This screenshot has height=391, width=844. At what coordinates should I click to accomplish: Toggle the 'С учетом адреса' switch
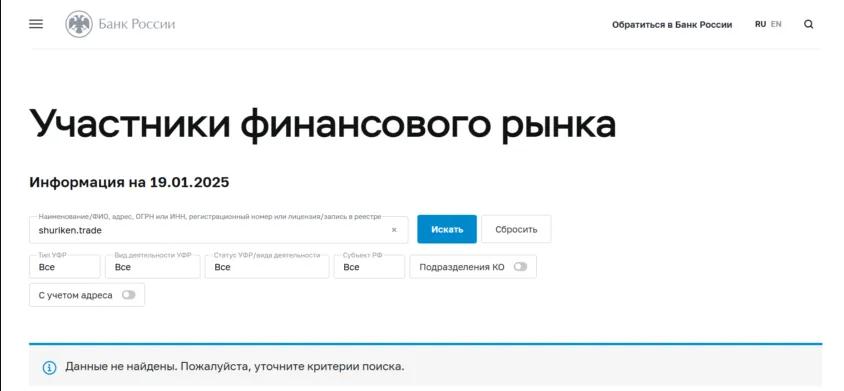pos(128,295)
